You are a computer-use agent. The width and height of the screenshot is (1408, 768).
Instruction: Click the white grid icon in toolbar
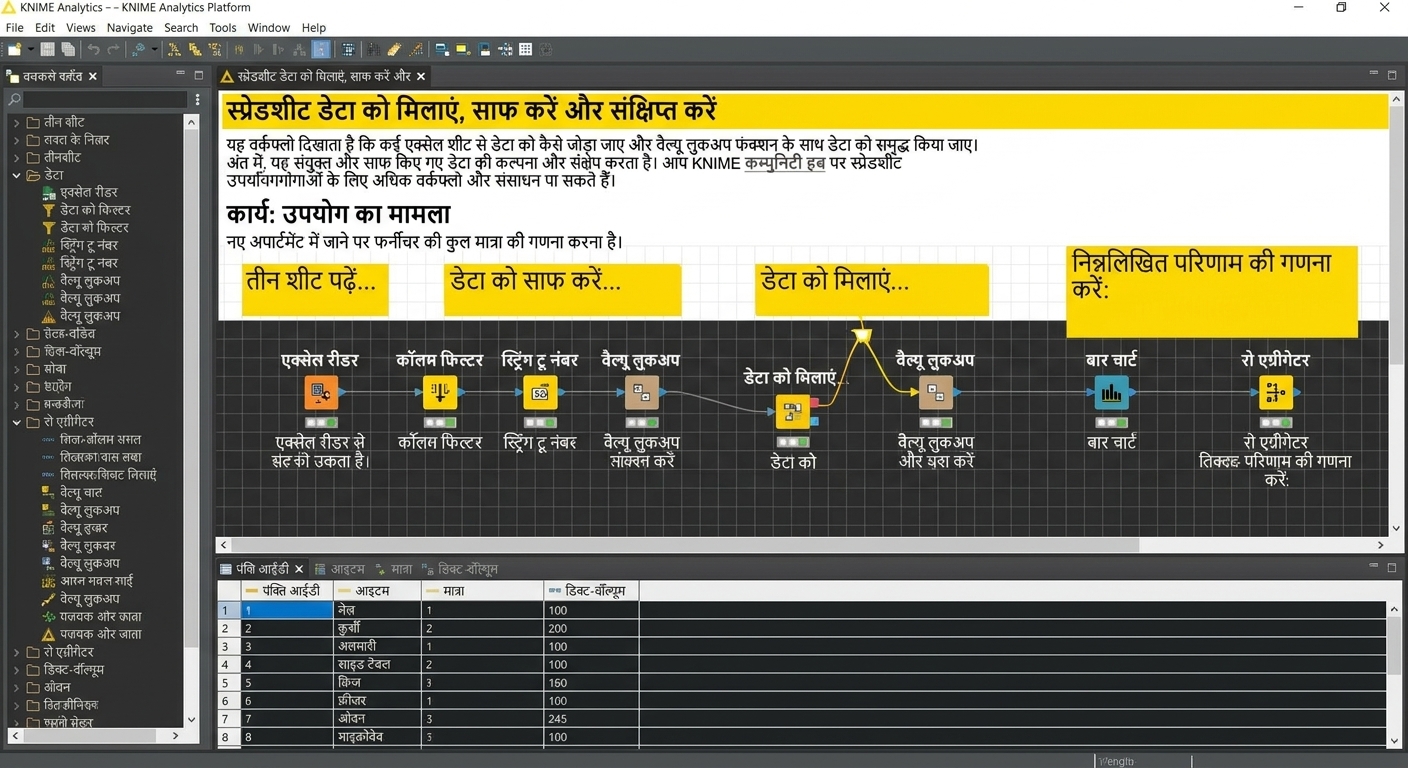click(x=525, y=49)
